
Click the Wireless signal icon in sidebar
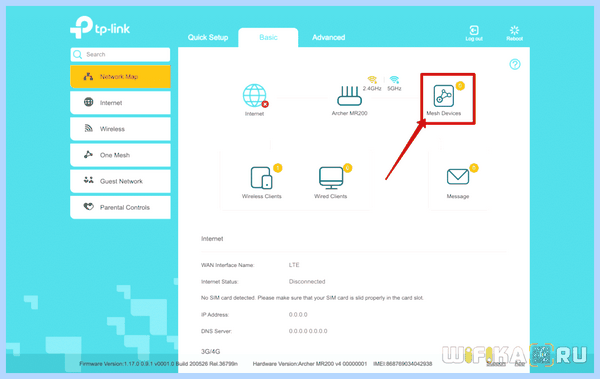(88, 128)
